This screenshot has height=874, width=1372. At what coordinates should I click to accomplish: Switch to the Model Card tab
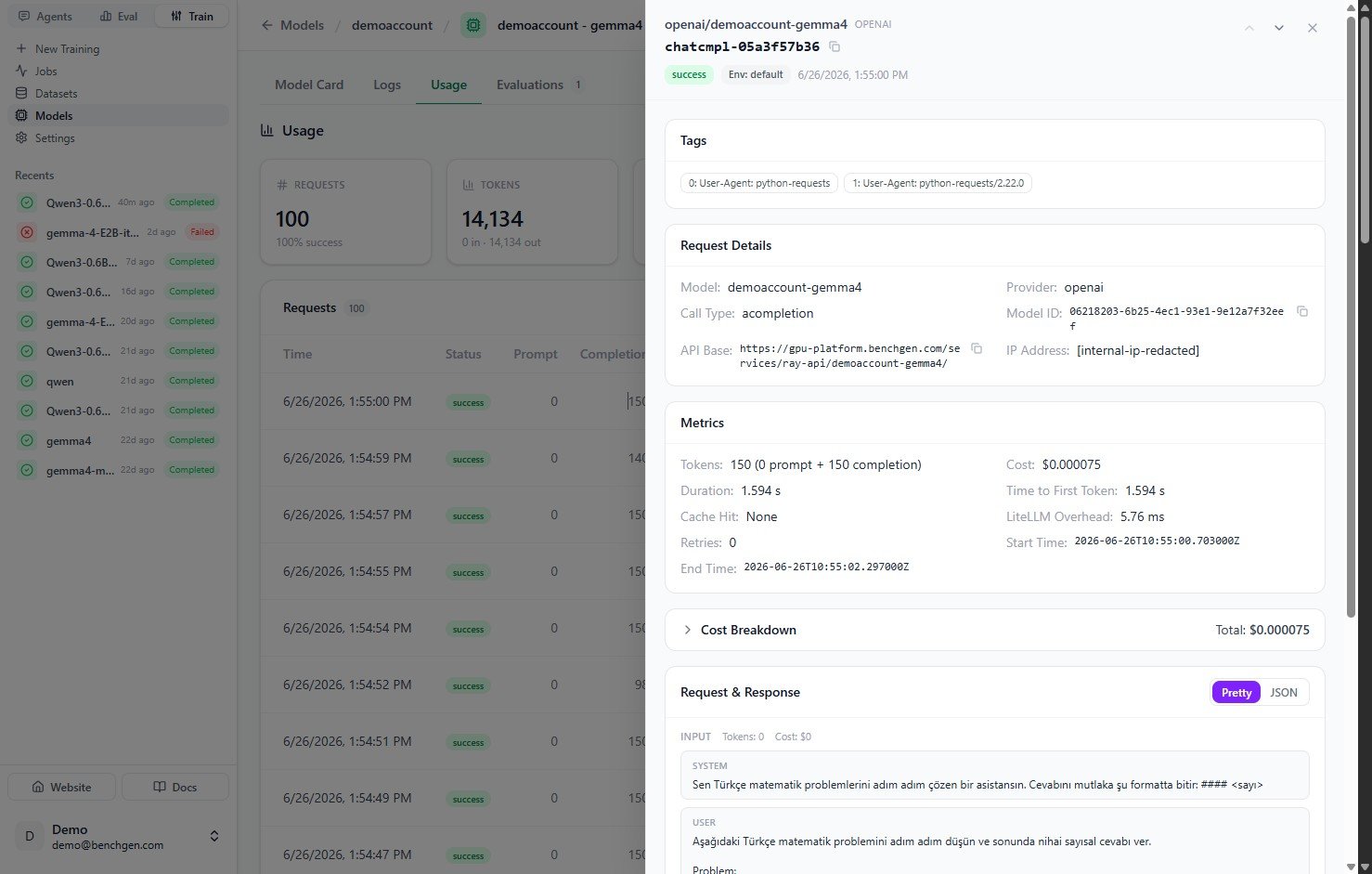click(x=309, y=85)
